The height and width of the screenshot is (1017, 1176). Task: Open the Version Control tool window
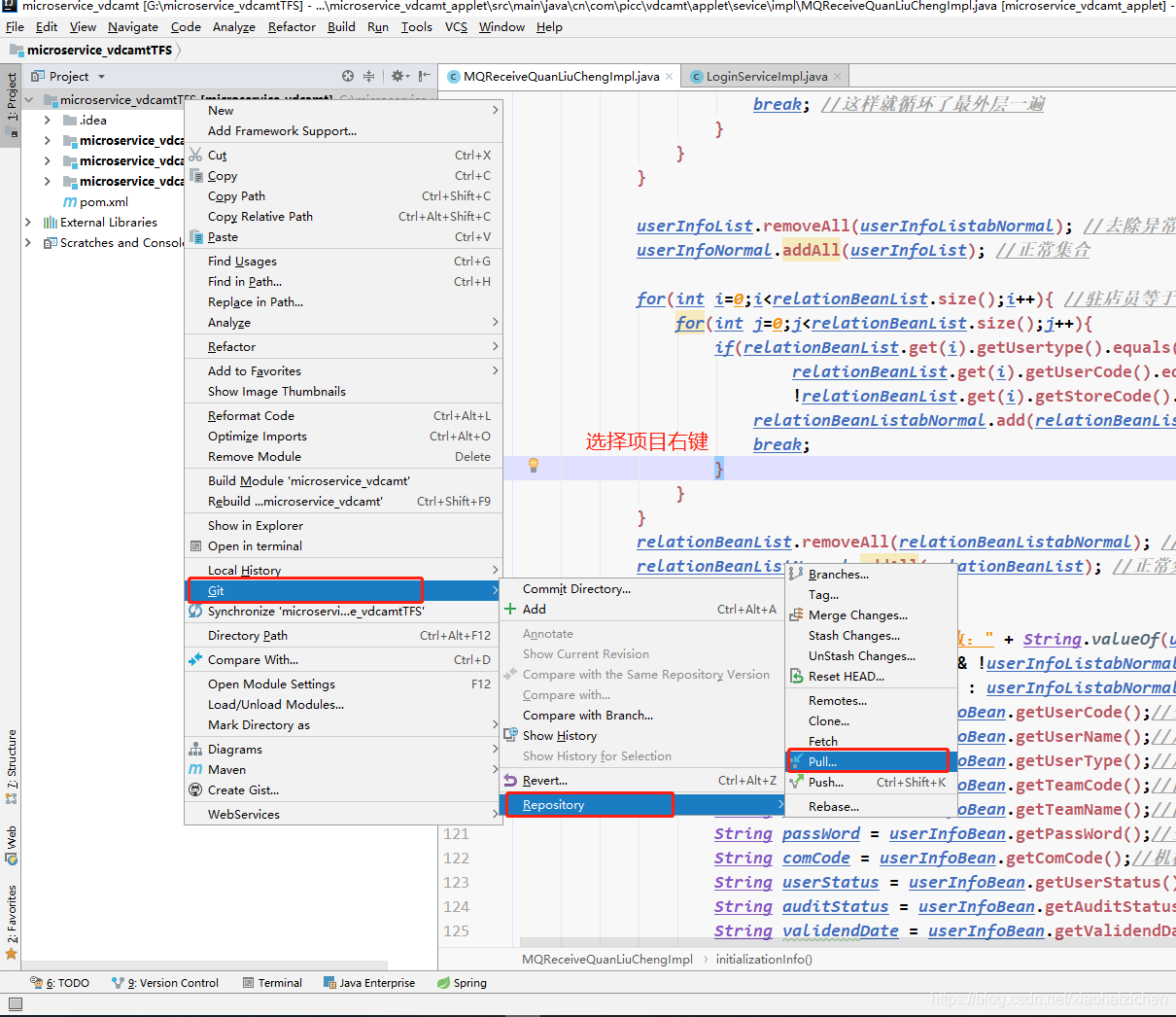[165, 983]
